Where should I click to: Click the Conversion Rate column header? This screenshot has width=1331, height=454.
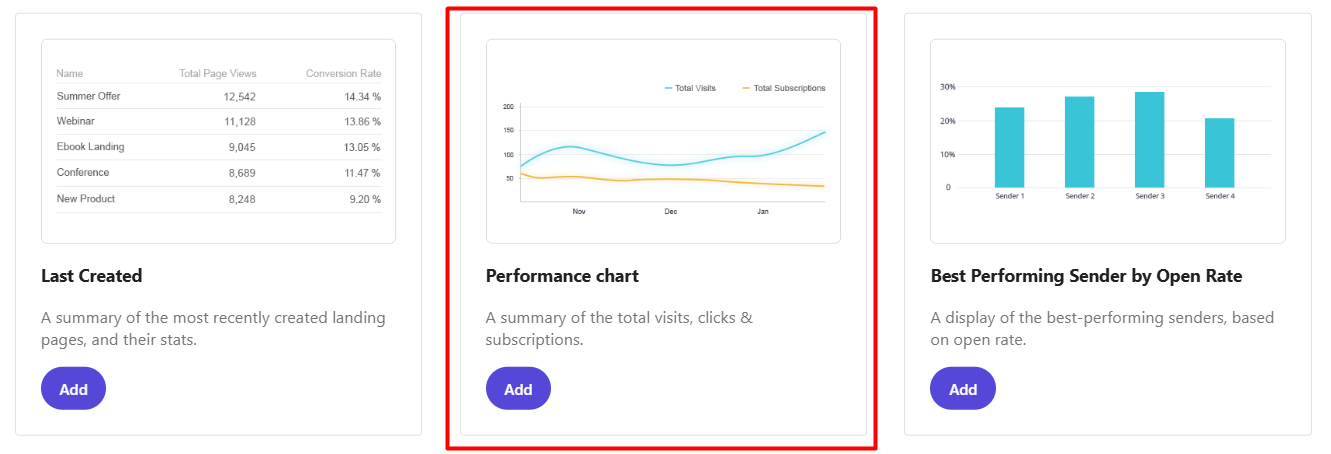click(x=343, y=73)
